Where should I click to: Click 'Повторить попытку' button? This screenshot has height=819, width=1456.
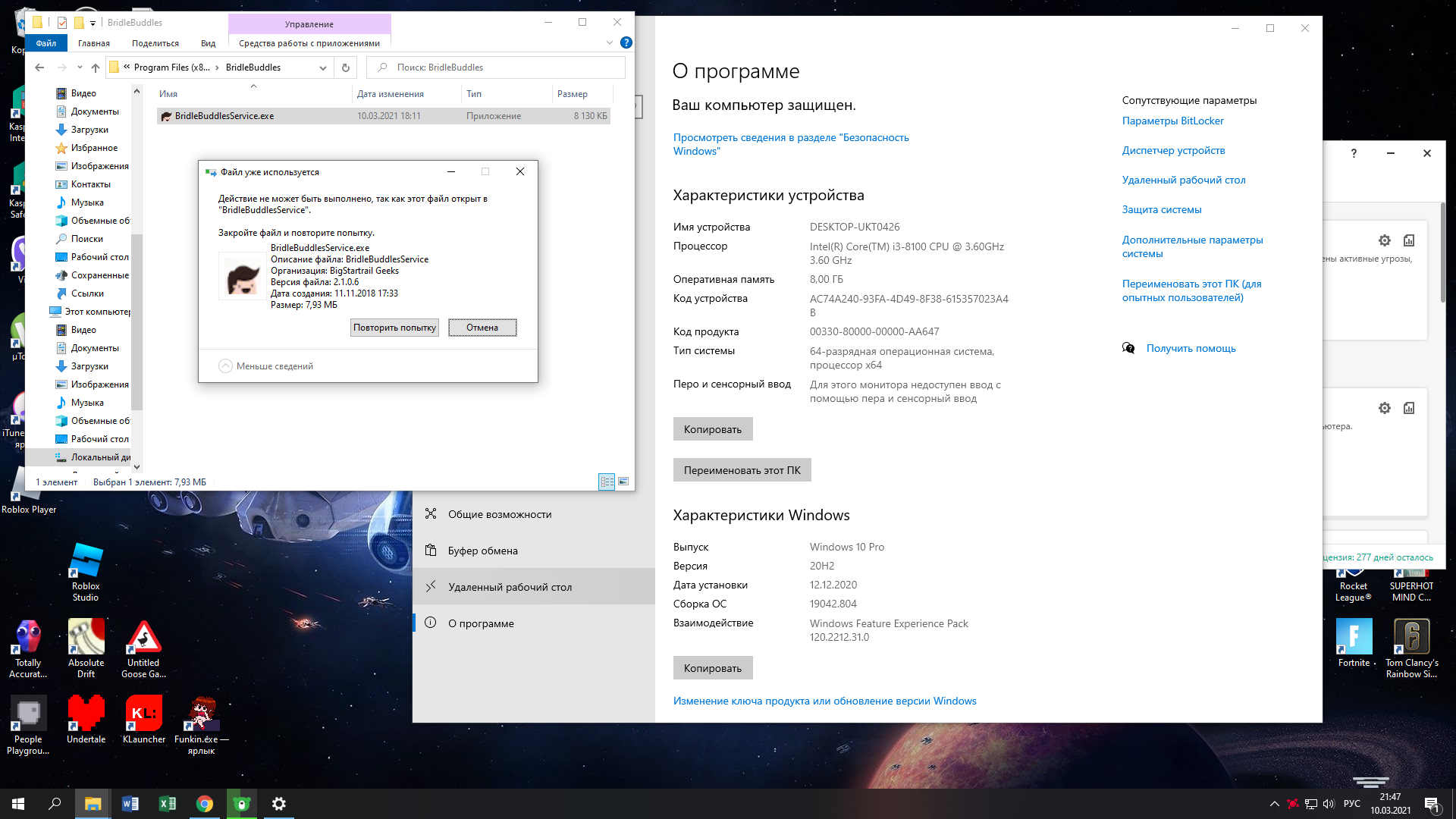pos(394,328)
